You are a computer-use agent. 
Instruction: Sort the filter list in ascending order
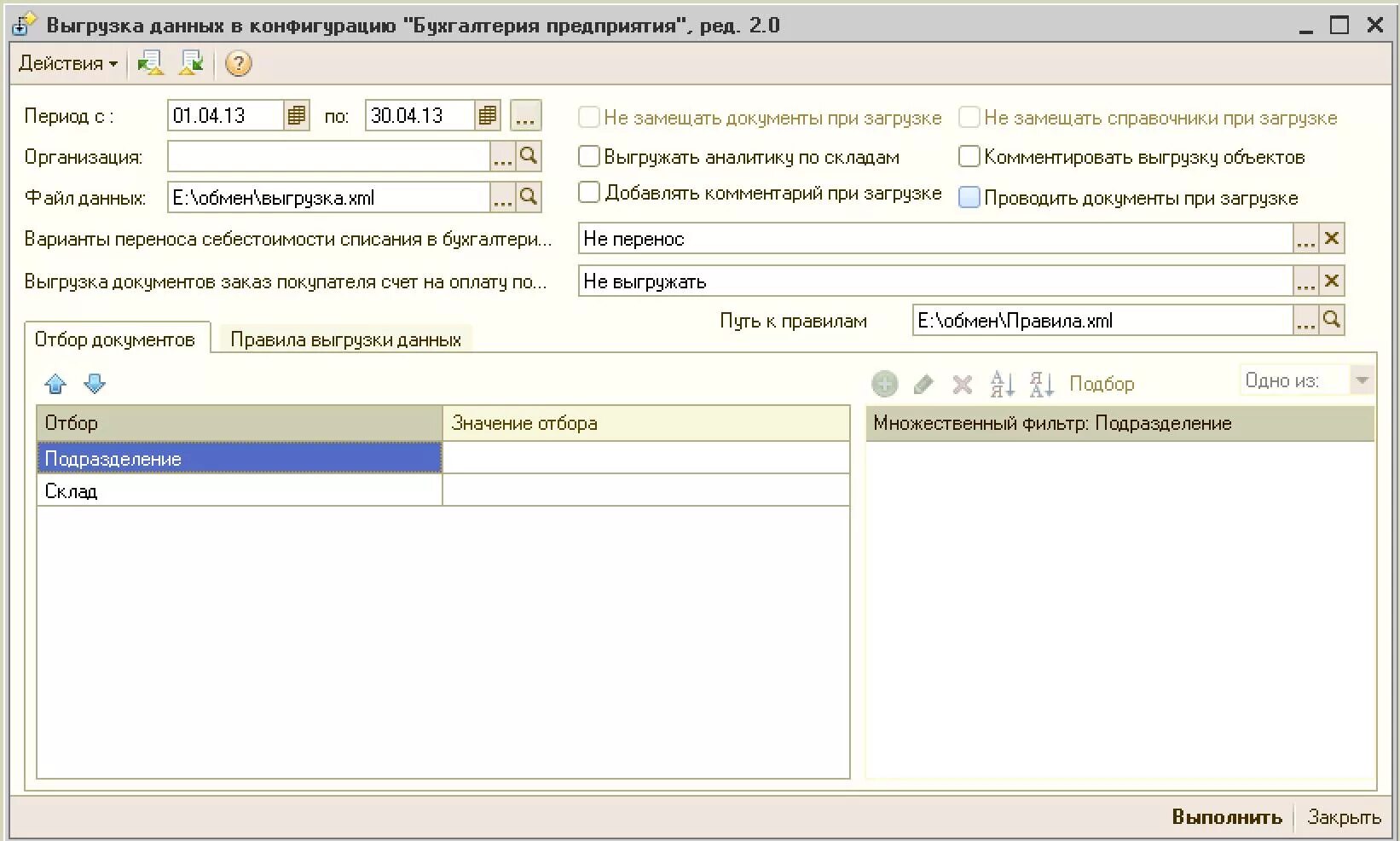point(1002,384)
